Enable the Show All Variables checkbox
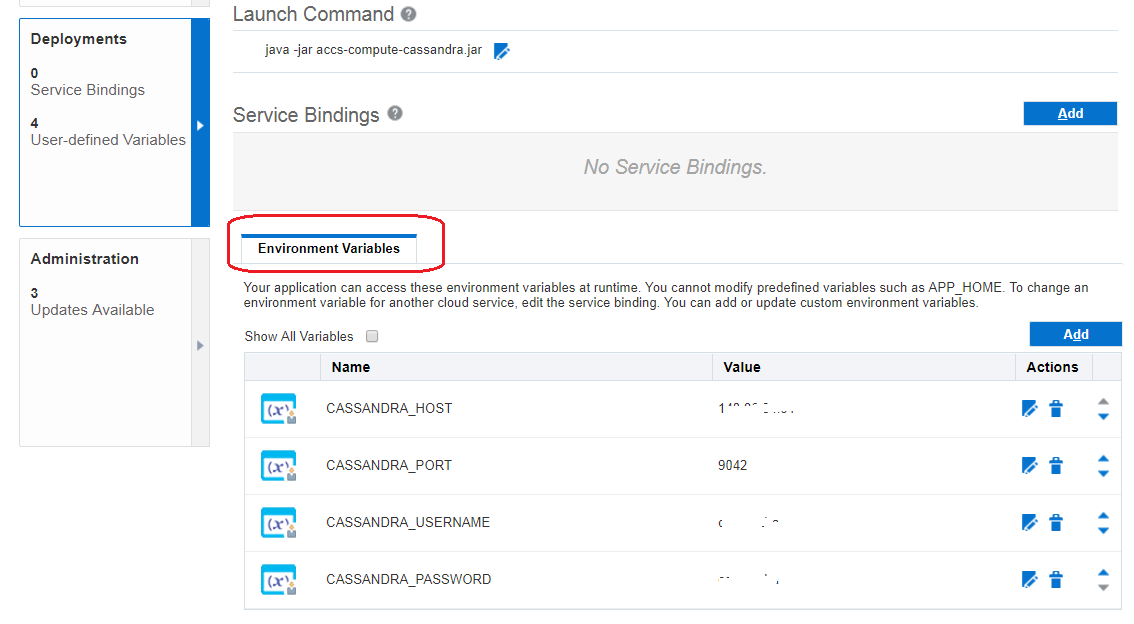 tap(371, 336)
